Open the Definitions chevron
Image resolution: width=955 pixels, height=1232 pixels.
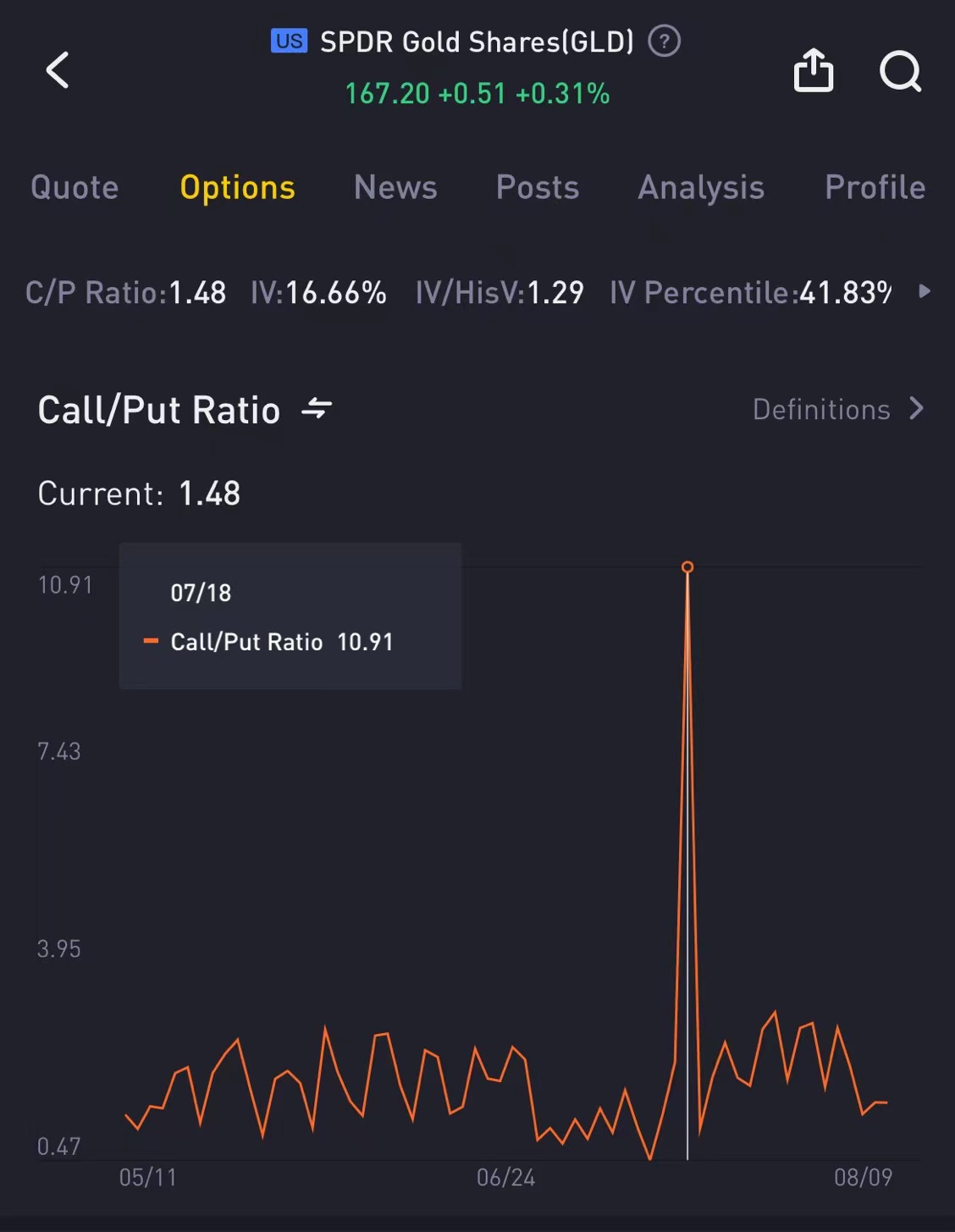point(916,409)
